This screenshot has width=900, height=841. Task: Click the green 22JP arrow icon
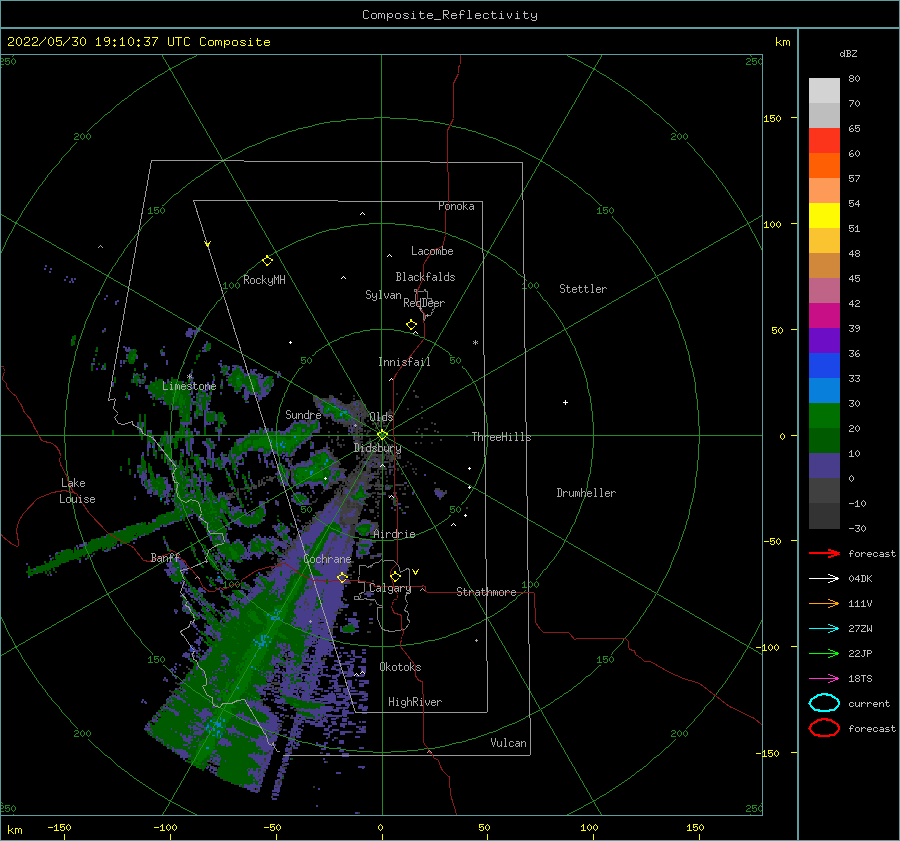tap(824, 653)
